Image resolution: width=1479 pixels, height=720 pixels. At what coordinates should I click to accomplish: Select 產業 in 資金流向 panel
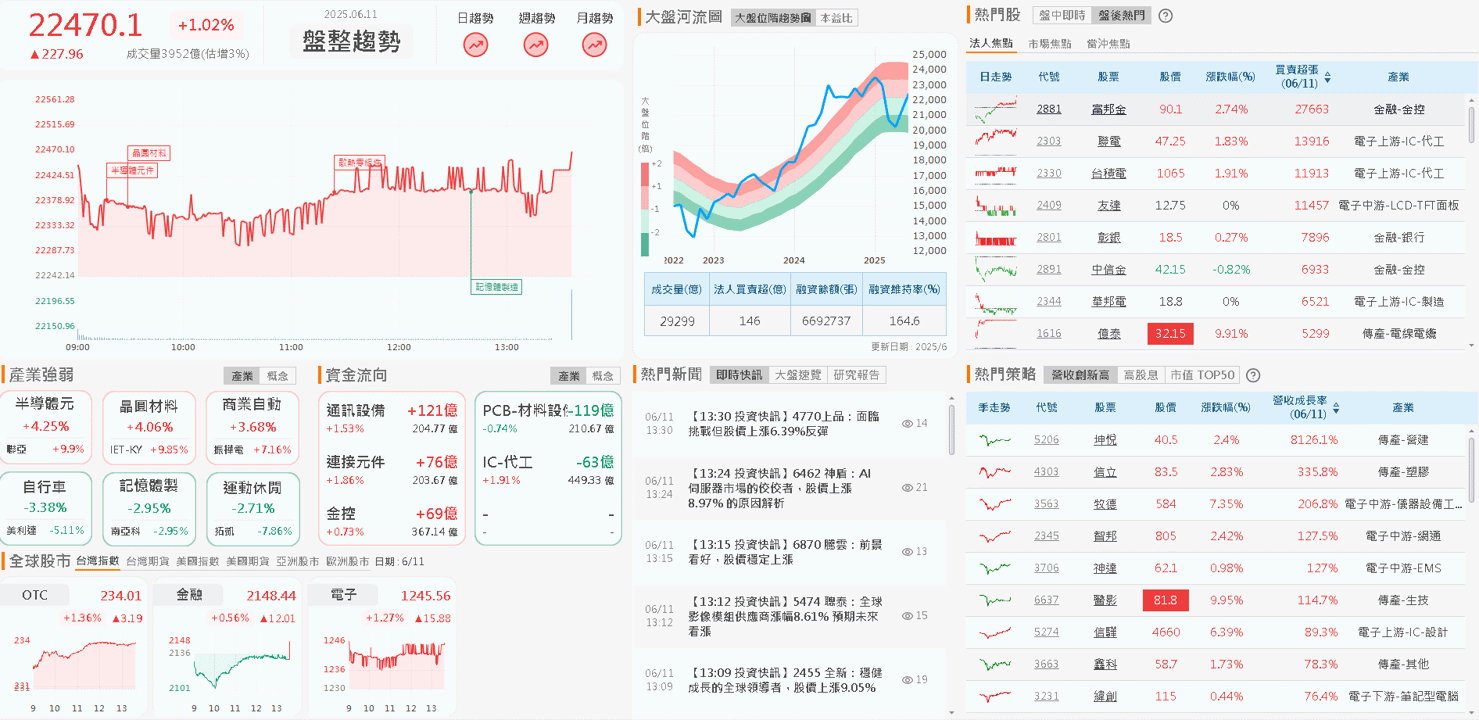pyautogui.click(x=568, y=376)
